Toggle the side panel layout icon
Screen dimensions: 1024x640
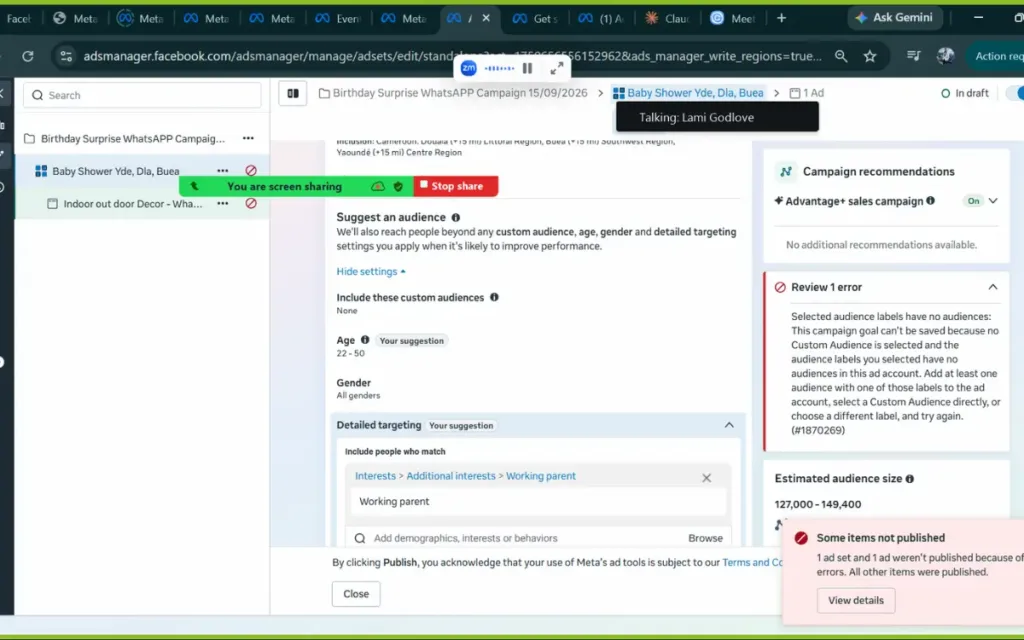[x=293, y=93]
